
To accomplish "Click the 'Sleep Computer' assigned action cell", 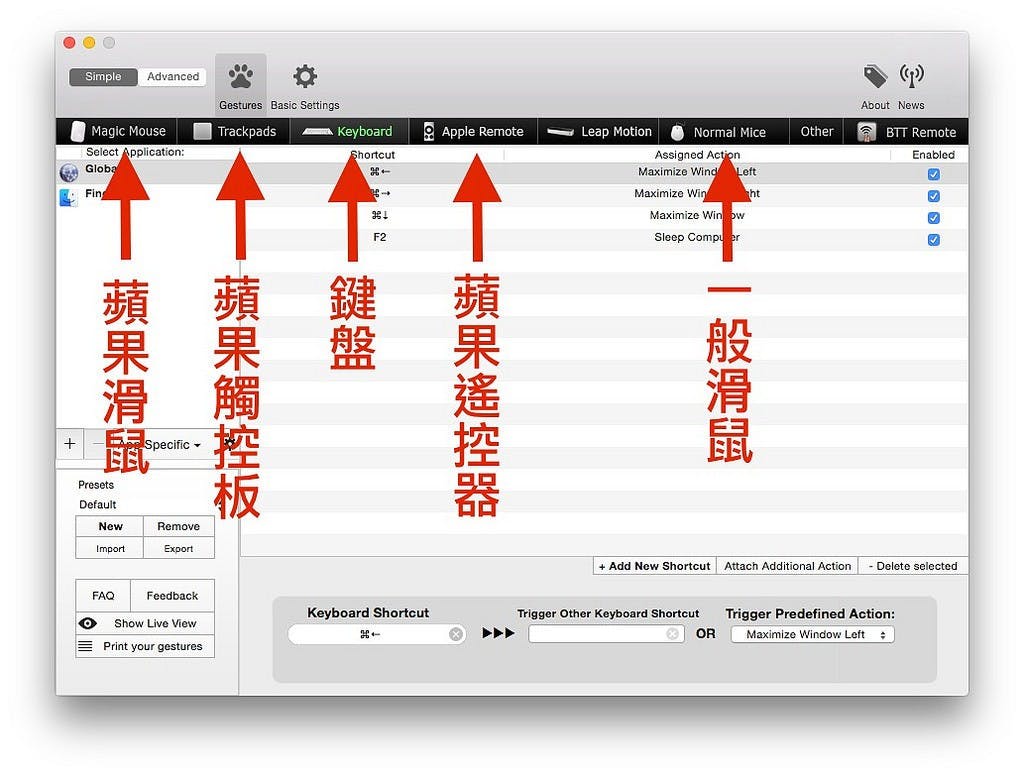I will click(x=697, y=237).
